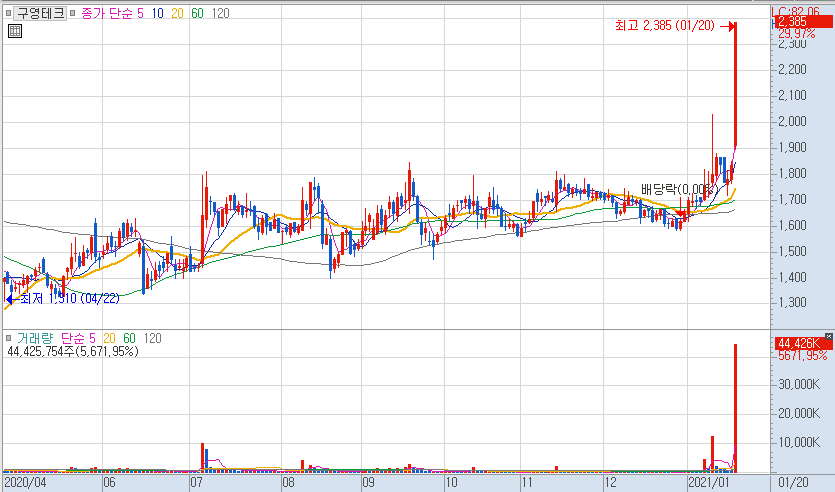Screen dimensions: 835x492
Task: Open the data table grid icon
Action: click(x=15, y=31)
